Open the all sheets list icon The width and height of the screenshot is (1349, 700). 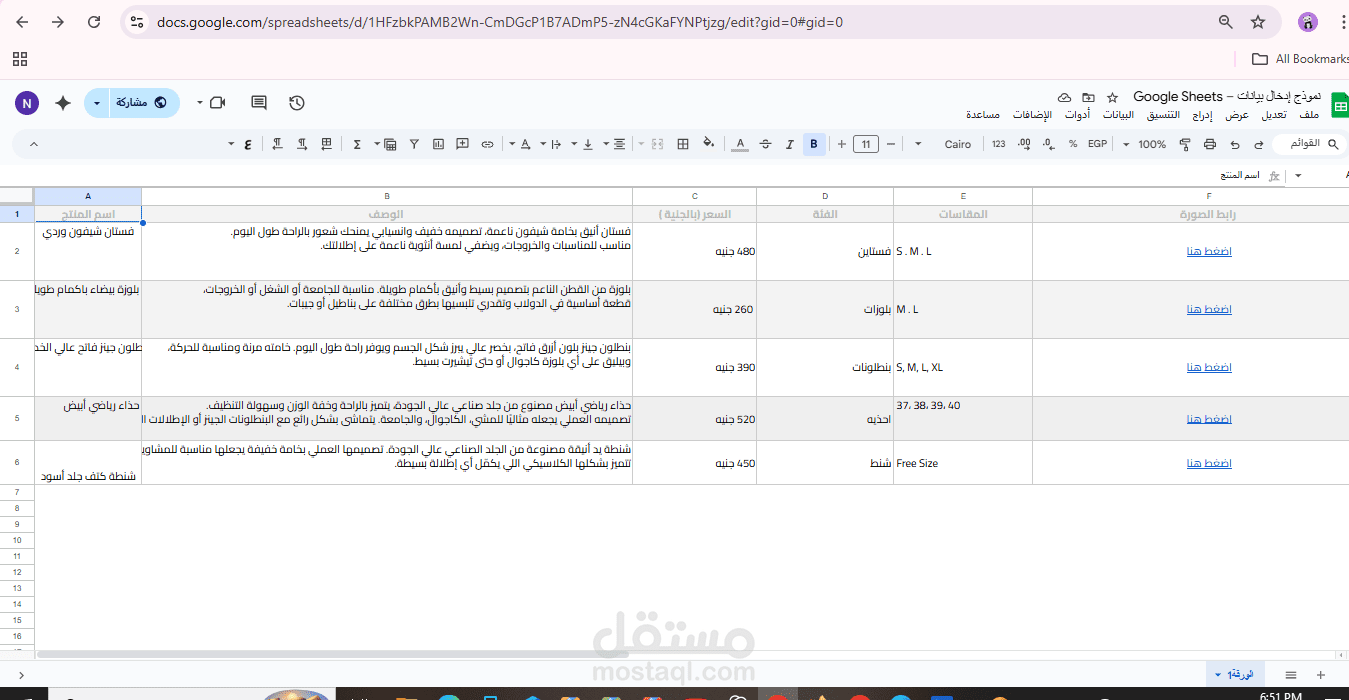point(1291,676)
